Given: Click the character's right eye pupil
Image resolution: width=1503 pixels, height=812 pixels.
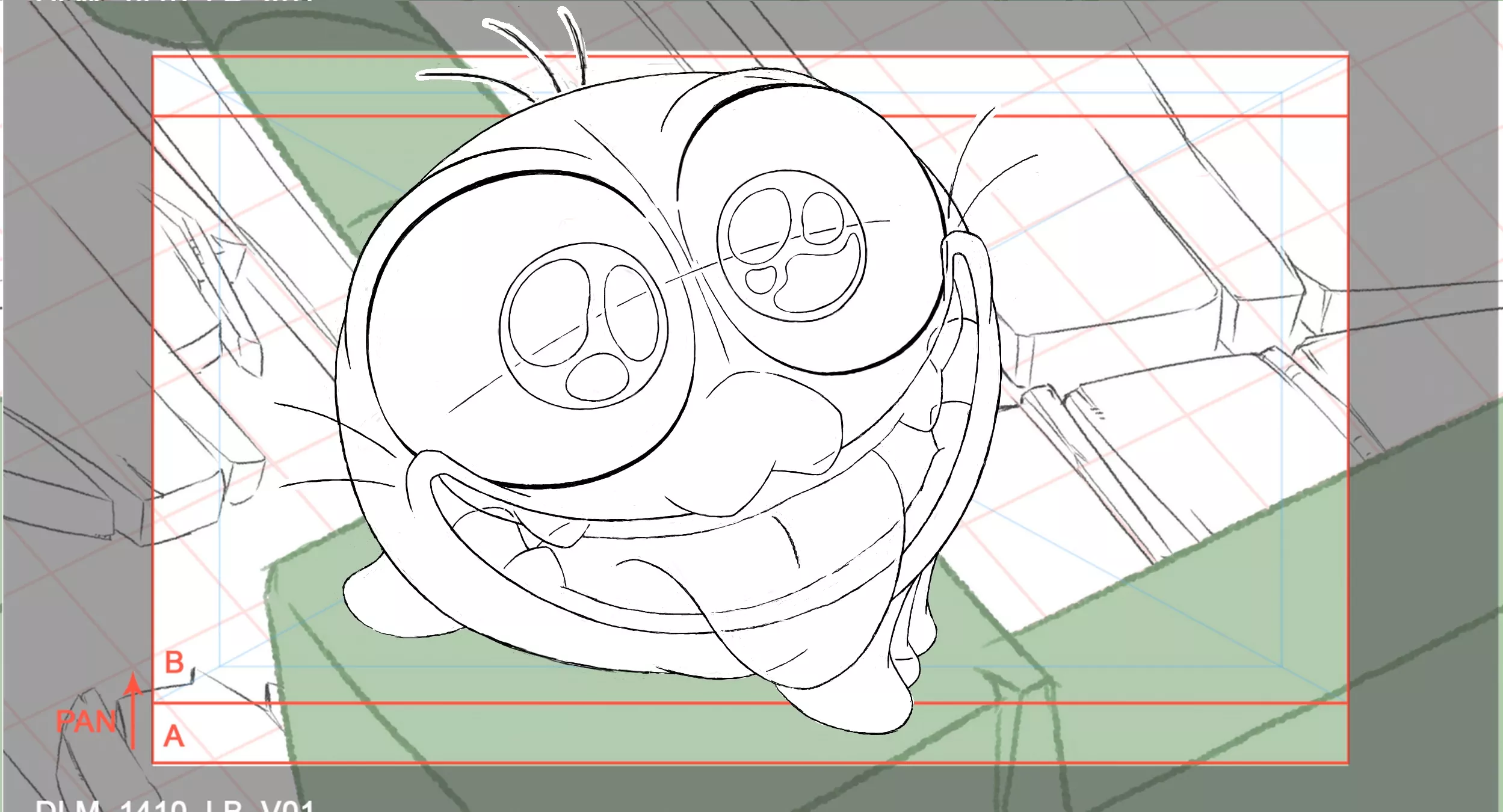Looking at the screenshot, I should (791, 246).
